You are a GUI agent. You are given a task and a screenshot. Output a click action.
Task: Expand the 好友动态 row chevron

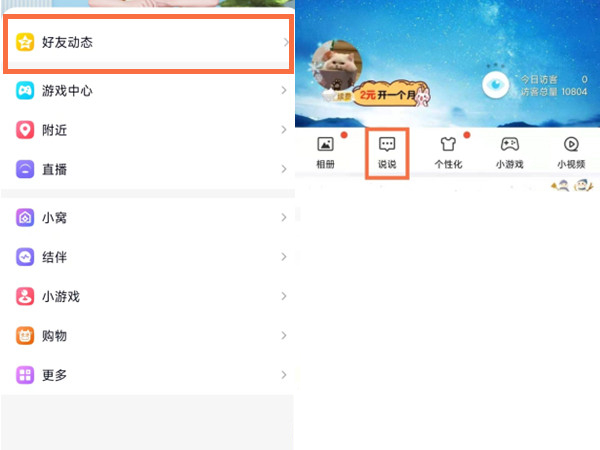[285, 42]
